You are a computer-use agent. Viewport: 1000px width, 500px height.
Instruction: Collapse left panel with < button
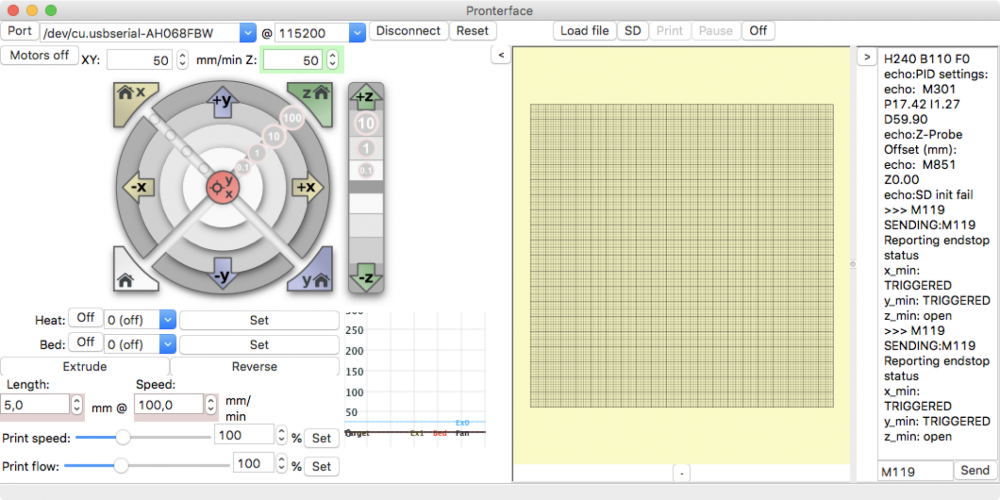(501, 55)
